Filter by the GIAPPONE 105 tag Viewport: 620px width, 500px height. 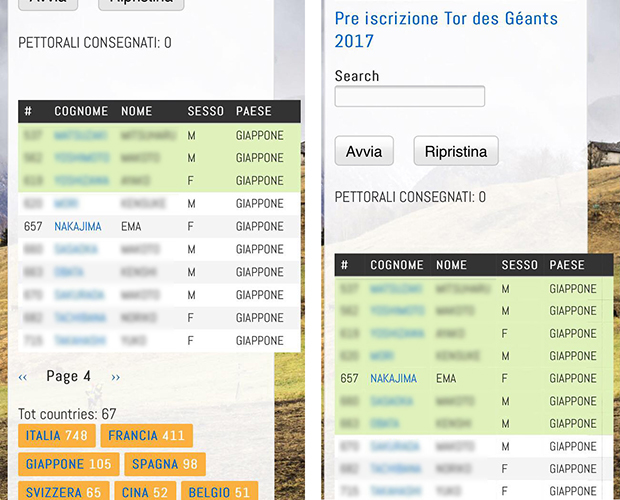(68, 464)
